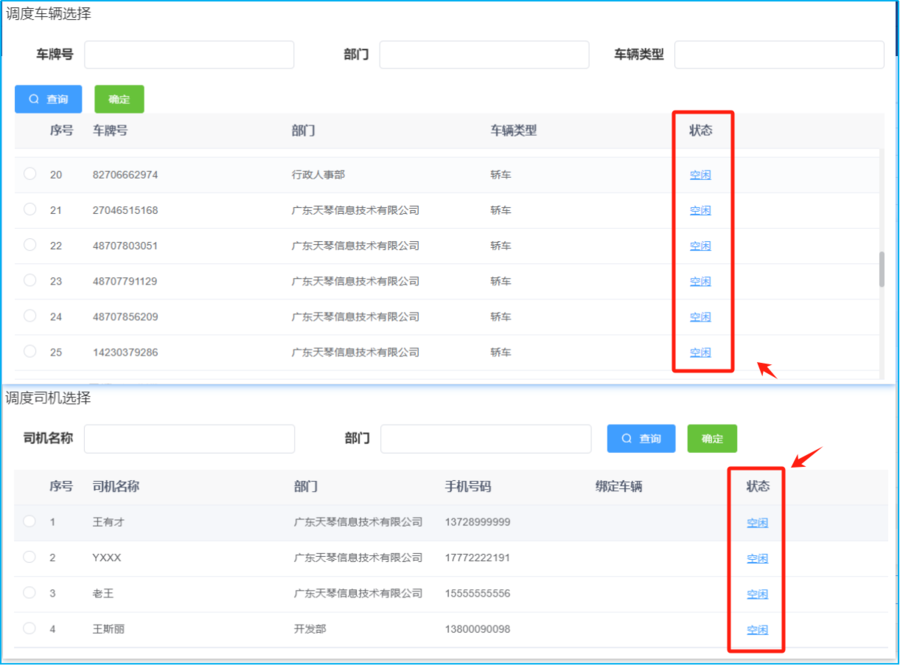This screenshot has height=666, width=900.
Task: Focus the 车辆类型 input field
Action: click(779, 55)
